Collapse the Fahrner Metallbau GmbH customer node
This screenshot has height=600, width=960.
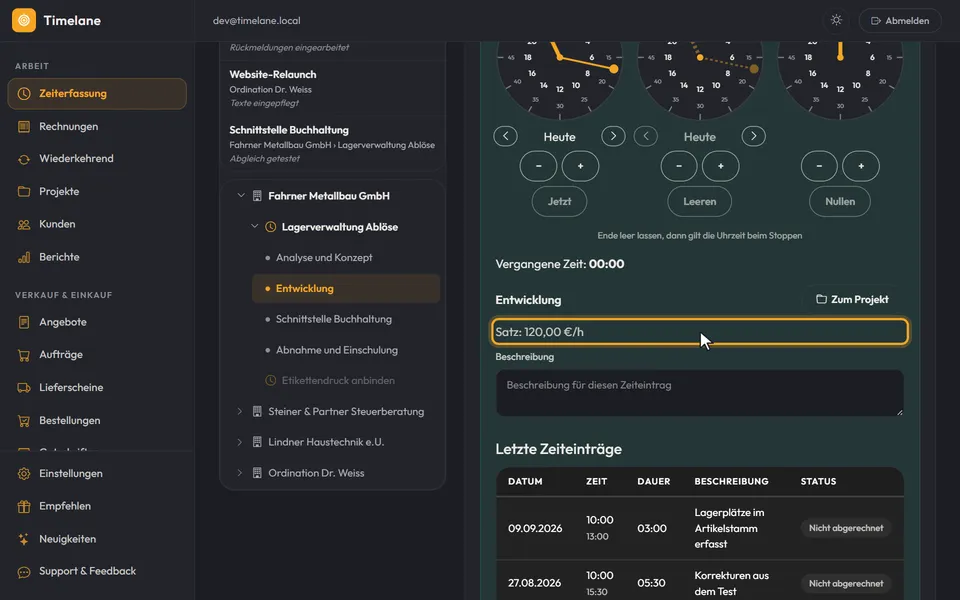tap(241, 196)
